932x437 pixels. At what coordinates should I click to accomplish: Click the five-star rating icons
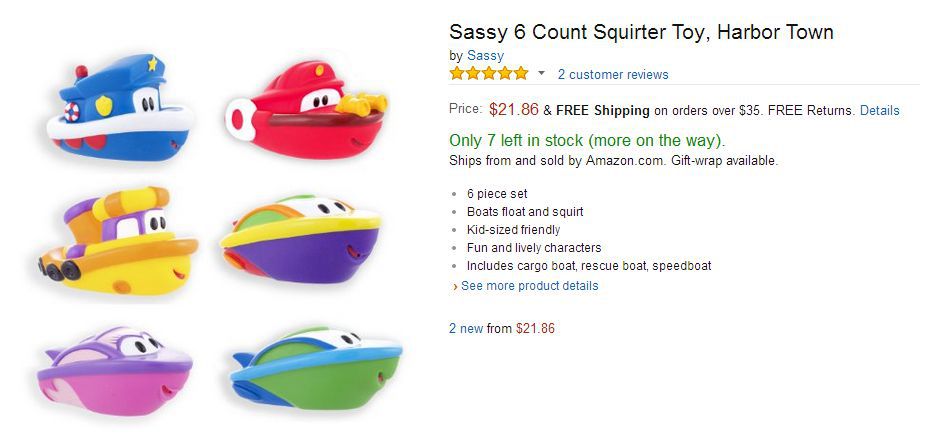point(489,74)
